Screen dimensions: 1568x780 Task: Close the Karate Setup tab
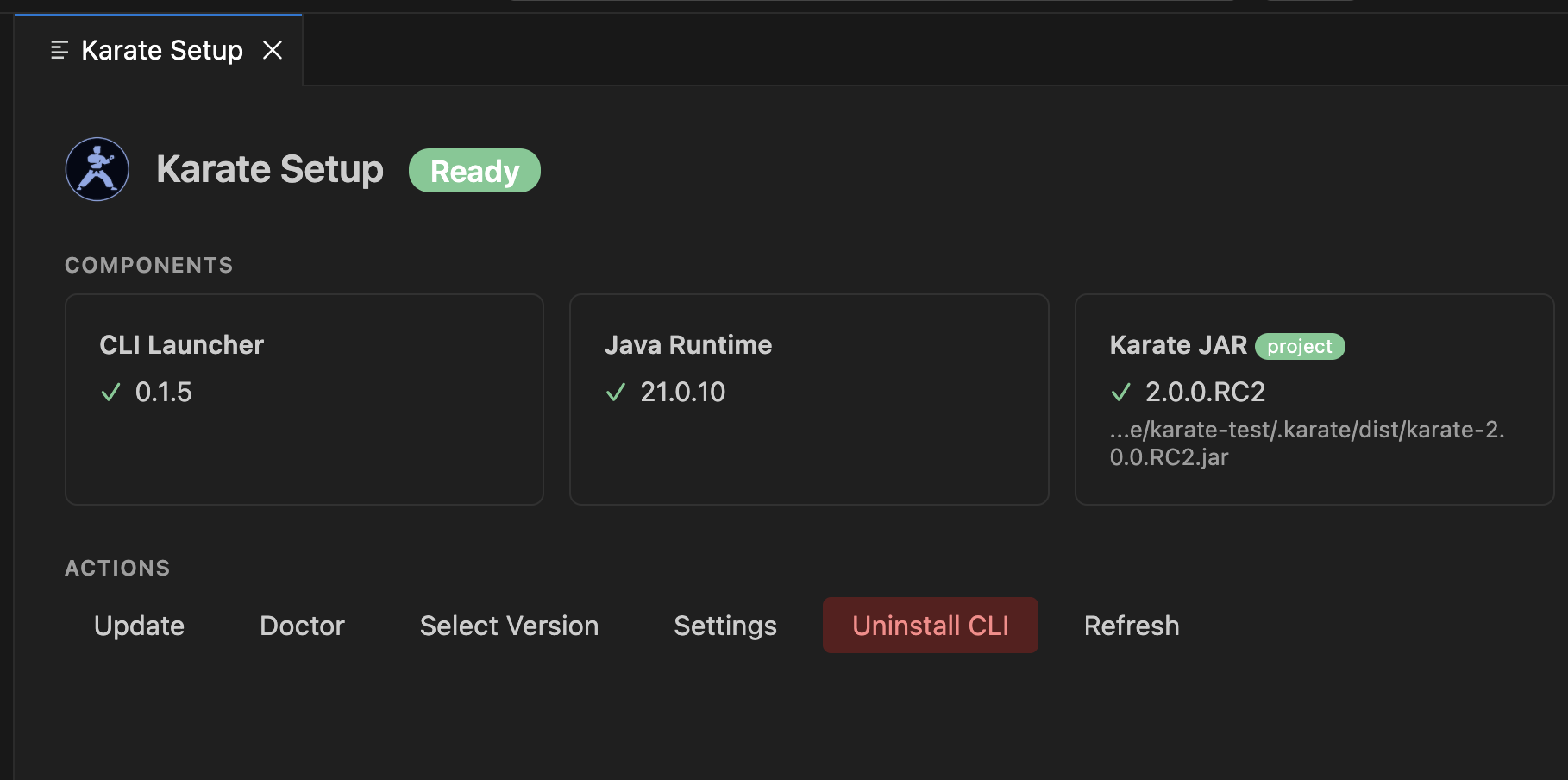click(x=273, y=50)
